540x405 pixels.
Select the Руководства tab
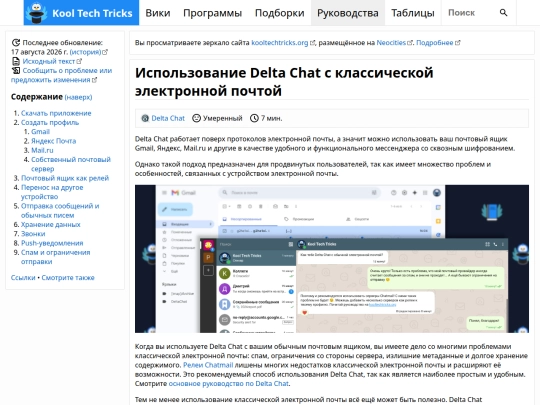click(x=348, y=13)
